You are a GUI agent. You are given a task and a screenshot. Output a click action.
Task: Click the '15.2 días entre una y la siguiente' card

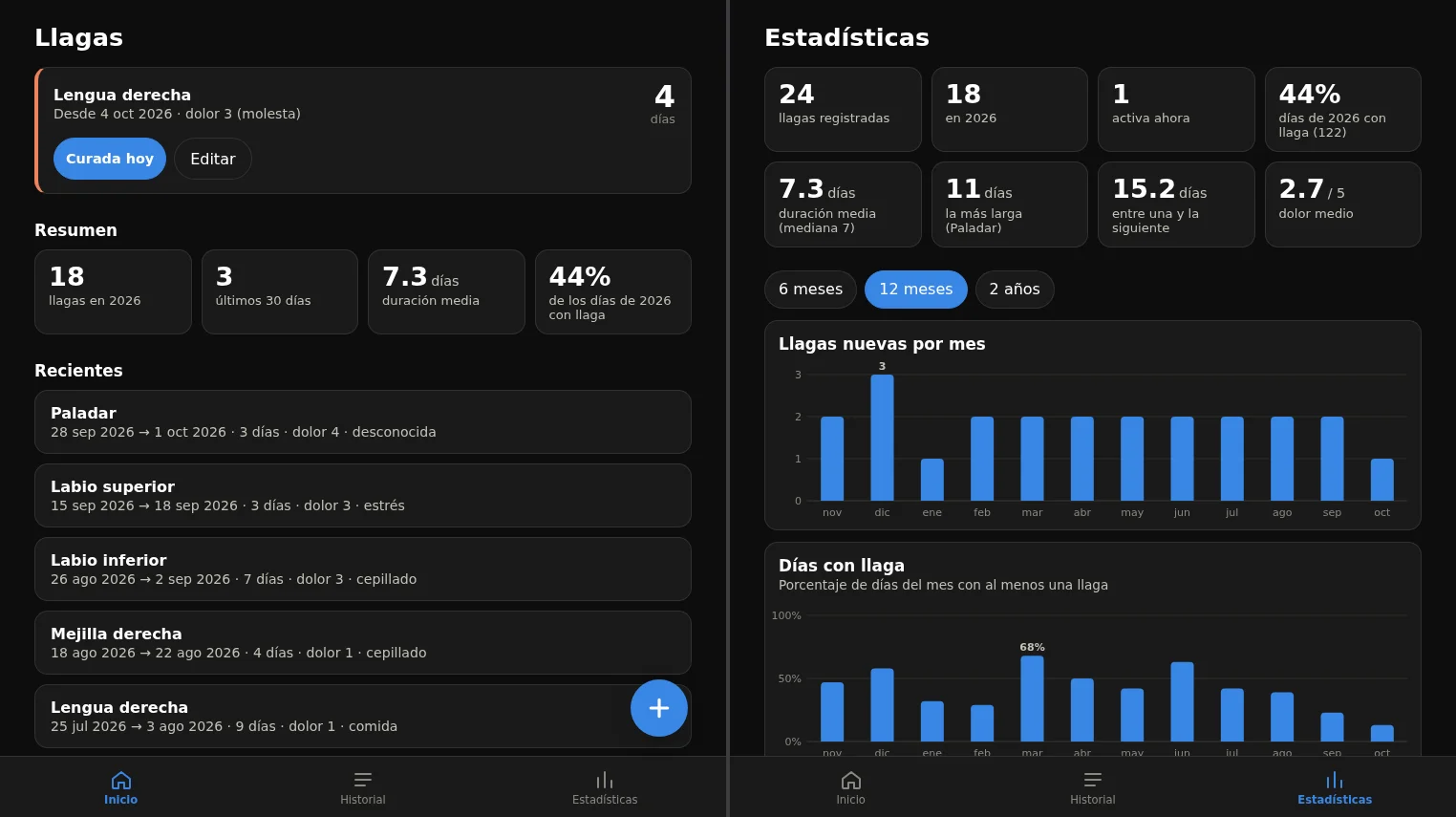[1176, 204]
